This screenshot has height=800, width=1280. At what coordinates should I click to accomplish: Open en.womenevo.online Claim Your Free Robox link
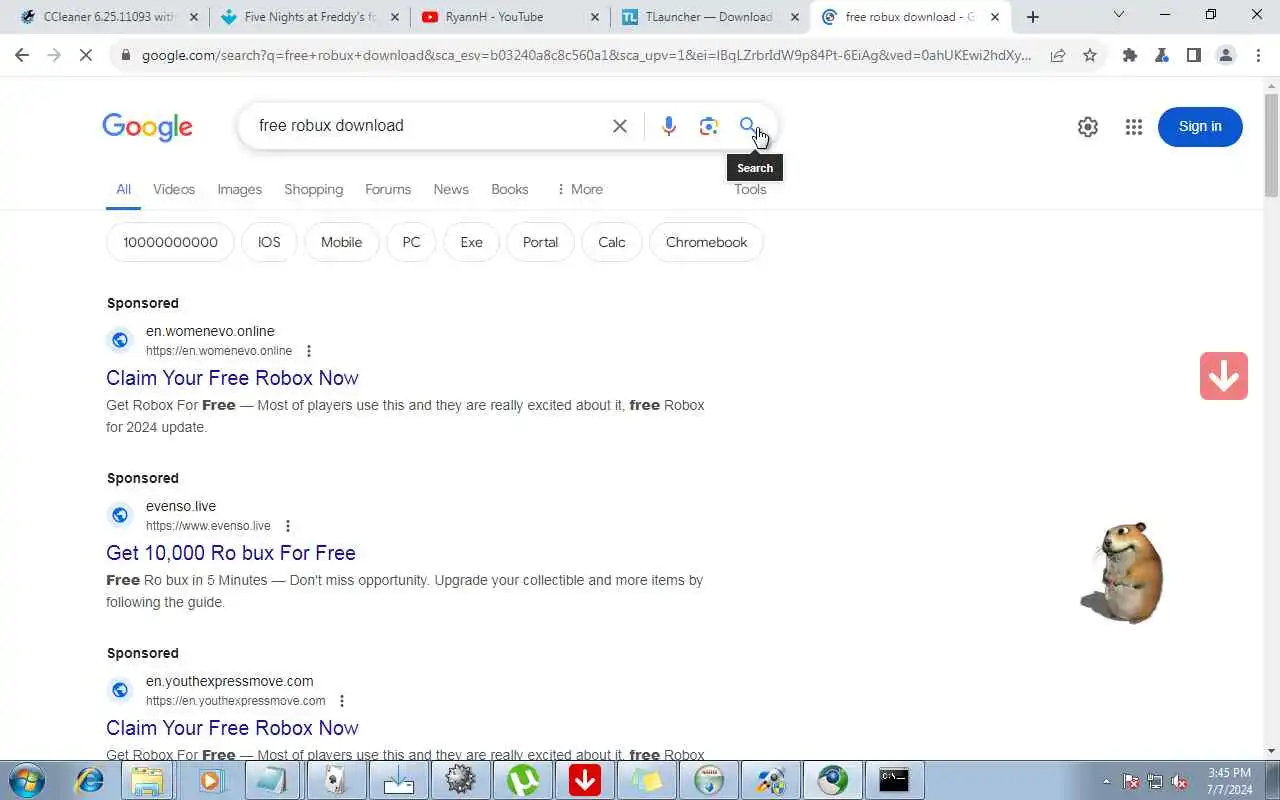tap(232, 378)
